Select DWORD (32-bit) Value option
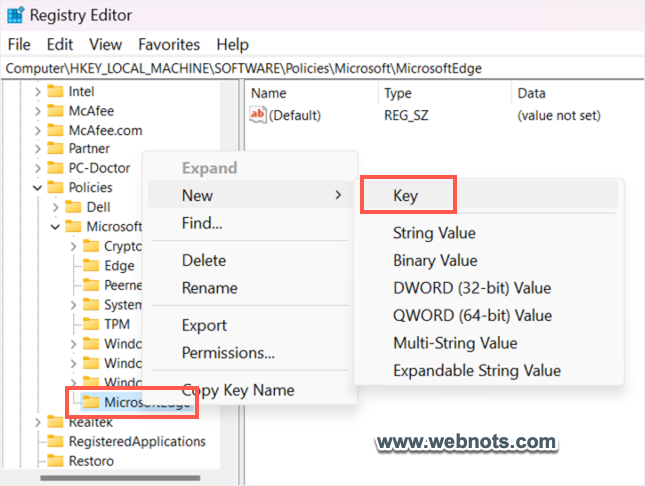The image size is (645, 486). 471,288
